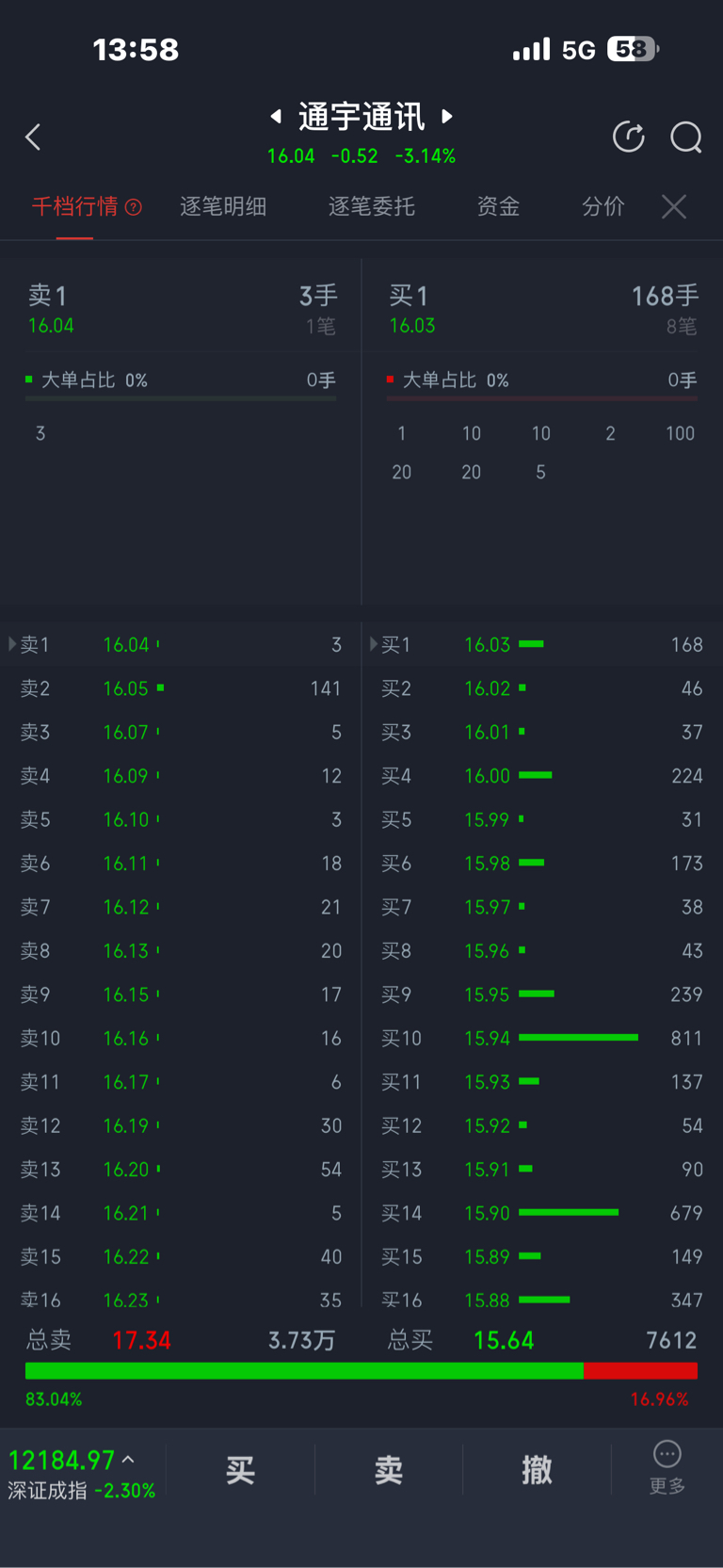
Task: Select the 买9 row at 15.95
Action: pos(542,994)
